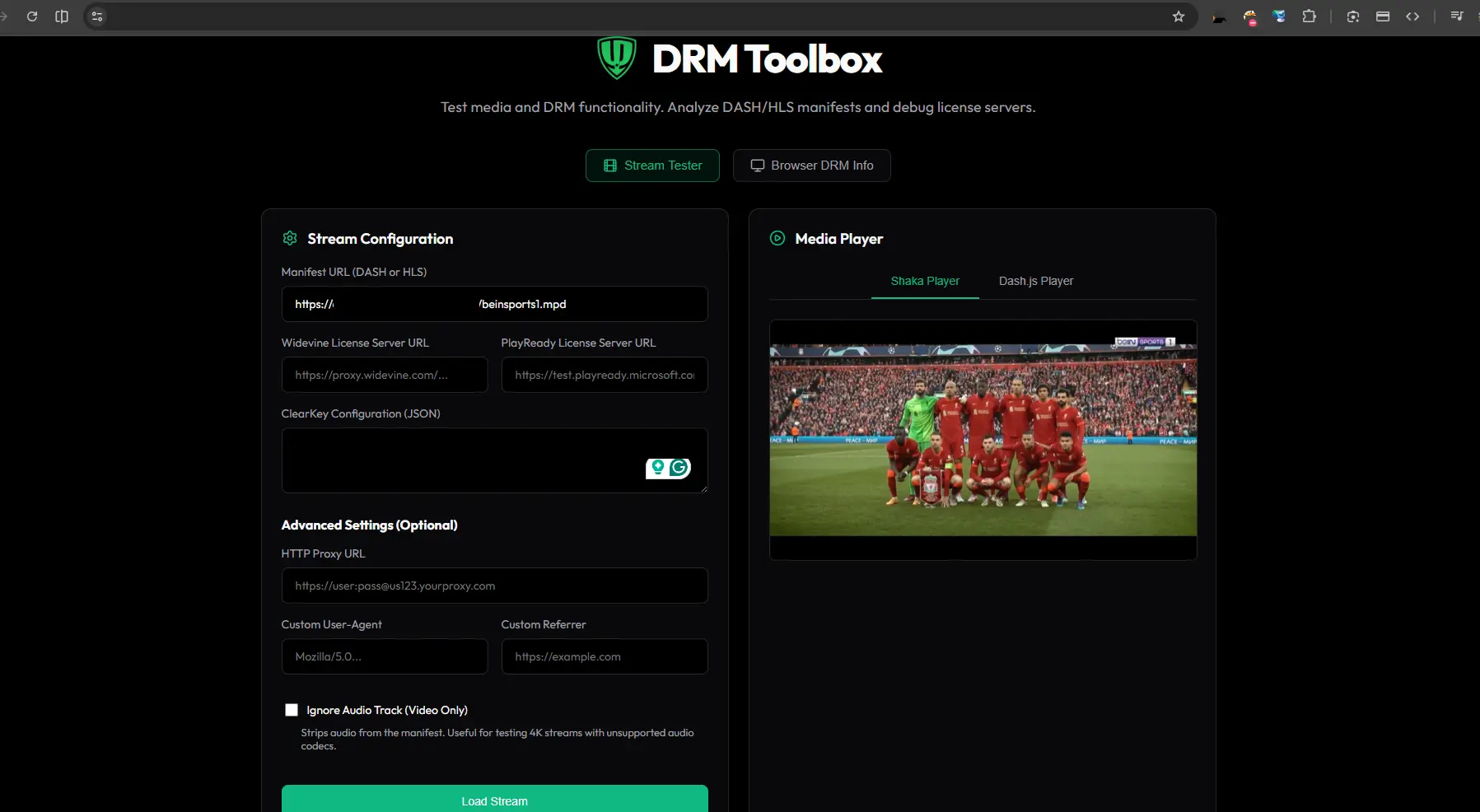Viewport: 1480px width, 812px height.
Task: Open the black arrow-shaped extension icon
Action: (1219, 17)
